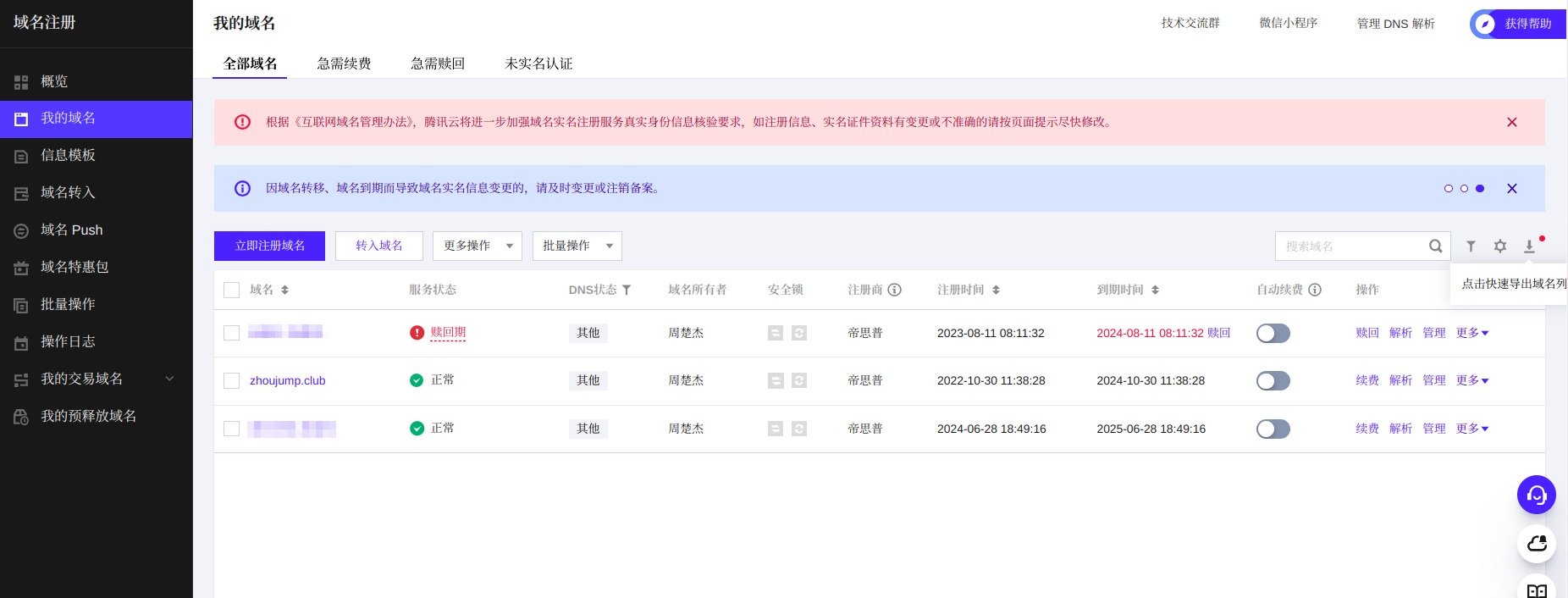Viewport: 1568px width, 598px height.
Task: Open 信息模板 in the sidebar menu
Action: click(x=68, y=155)
